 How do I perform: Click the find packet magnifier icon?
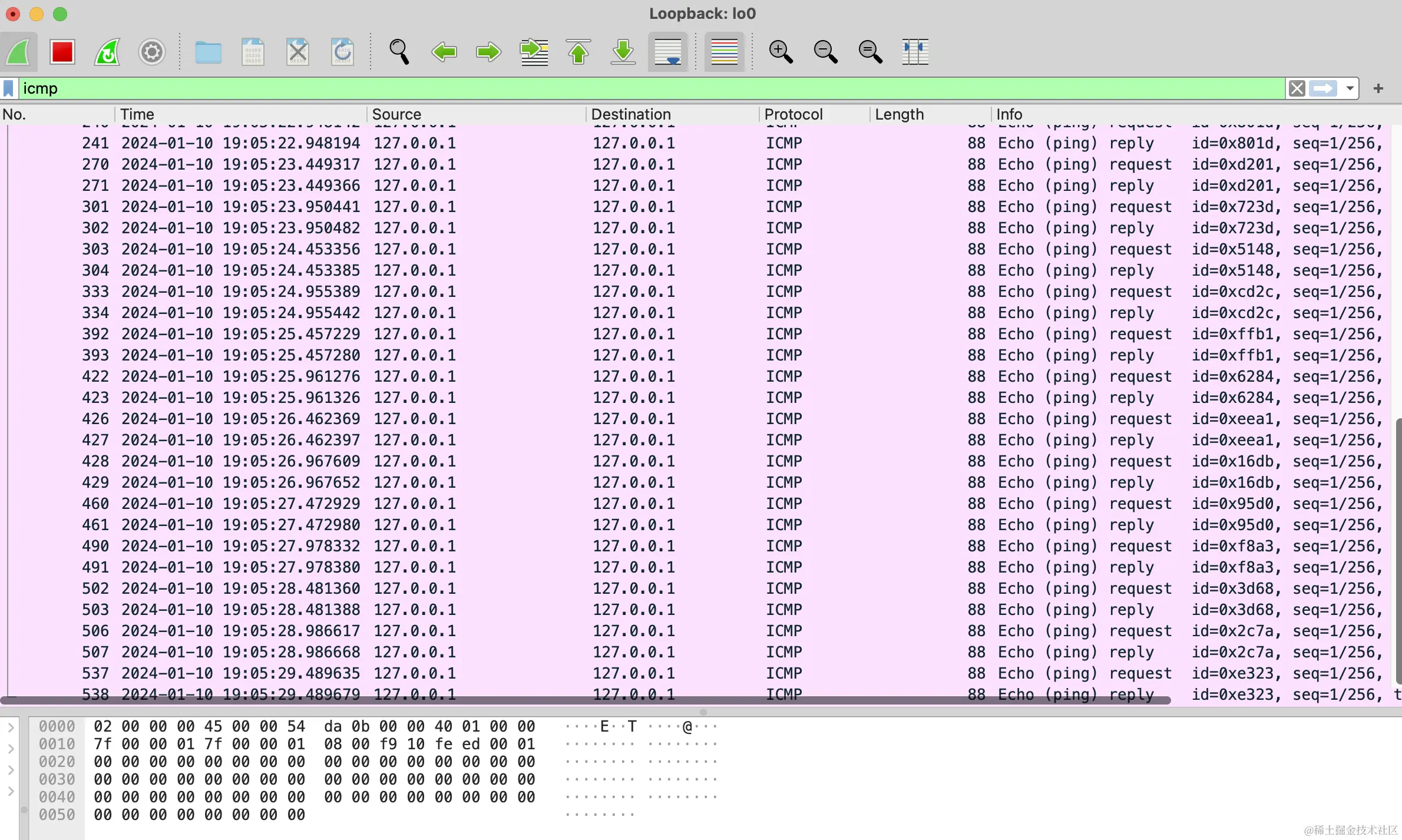tap(399, 52)
